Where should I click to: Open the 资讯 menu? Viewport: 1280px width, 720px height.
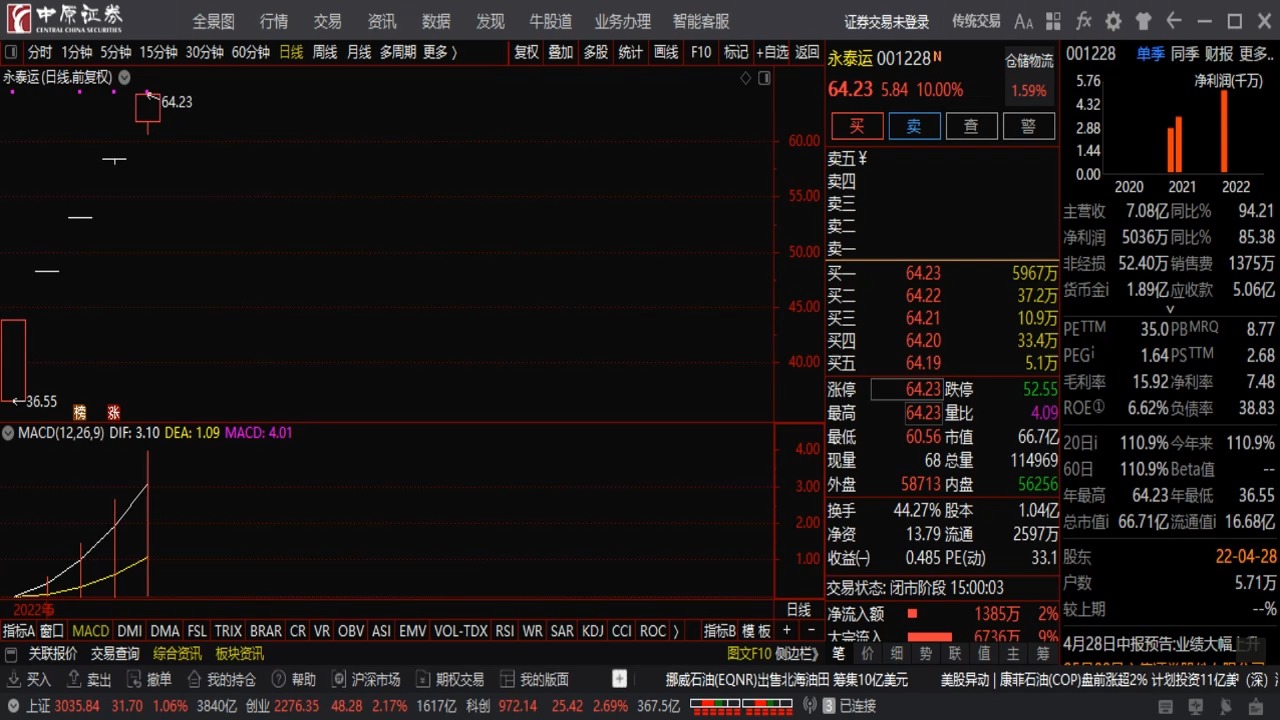pos(382,21)
